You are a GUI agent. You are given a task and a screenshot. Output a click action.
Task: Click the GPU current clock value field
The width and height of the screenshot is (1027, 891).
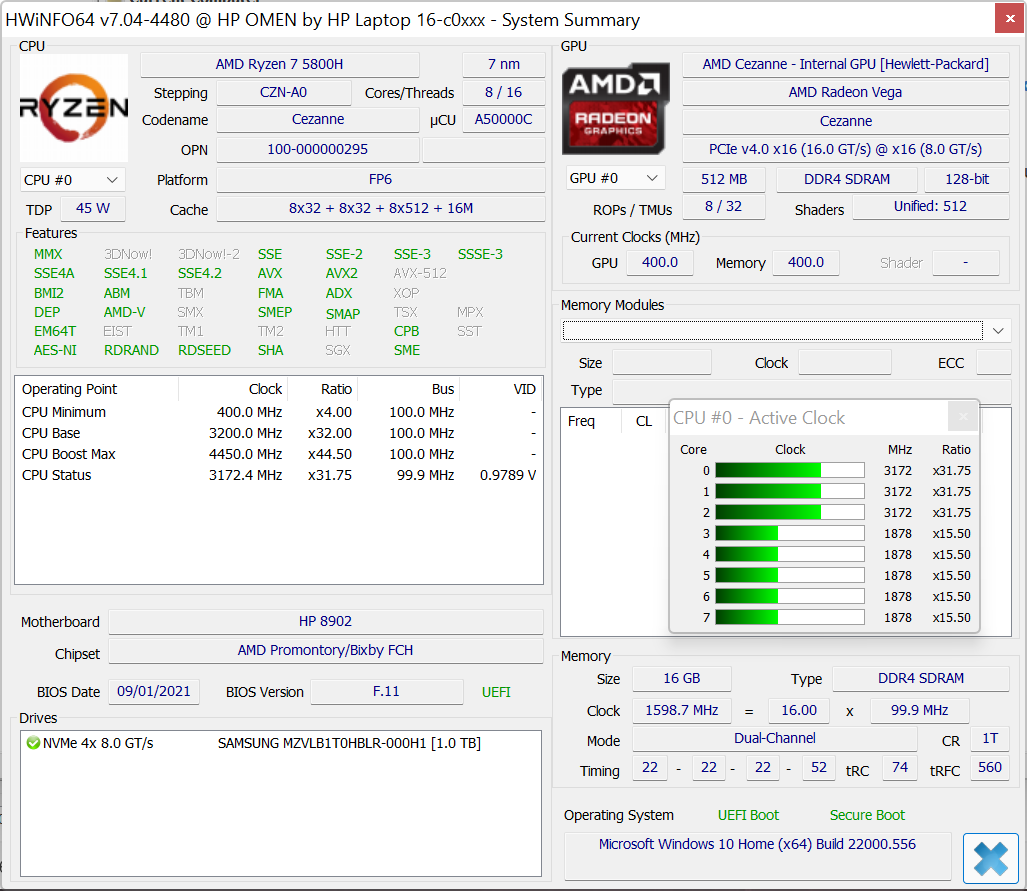point(660,263)
